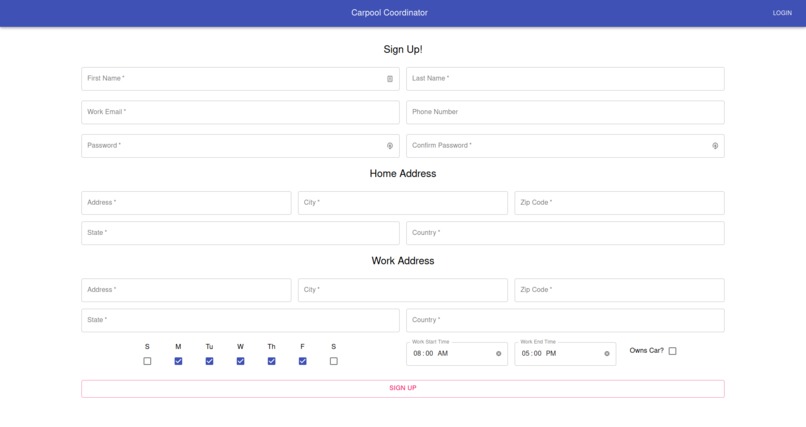Click the Owns Car? label
The width and height of the screenshot is (806, 427).
[647, 350]
